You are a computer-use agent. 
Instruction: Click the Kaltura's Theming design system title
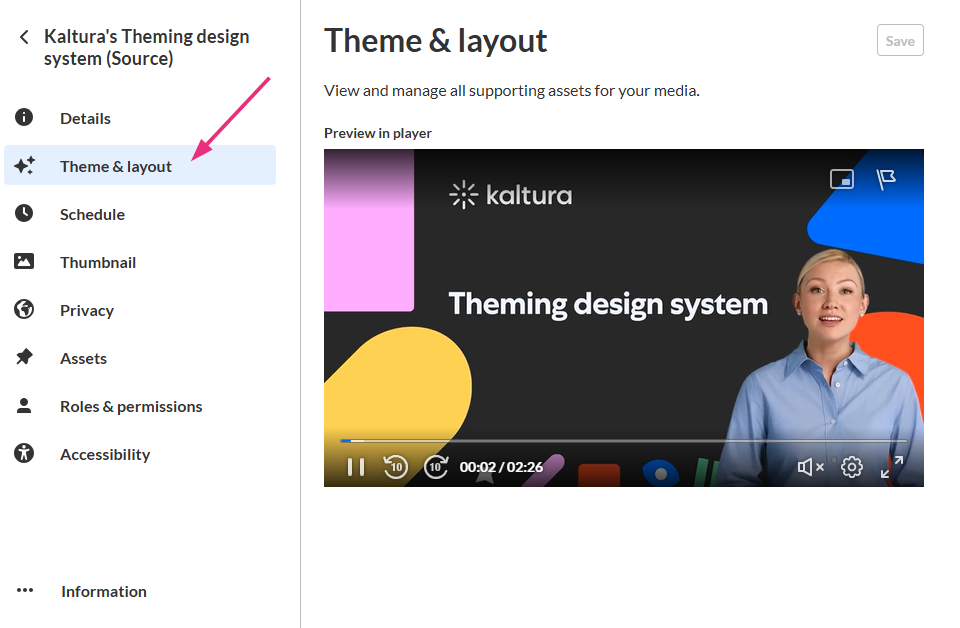pos(146,48)
